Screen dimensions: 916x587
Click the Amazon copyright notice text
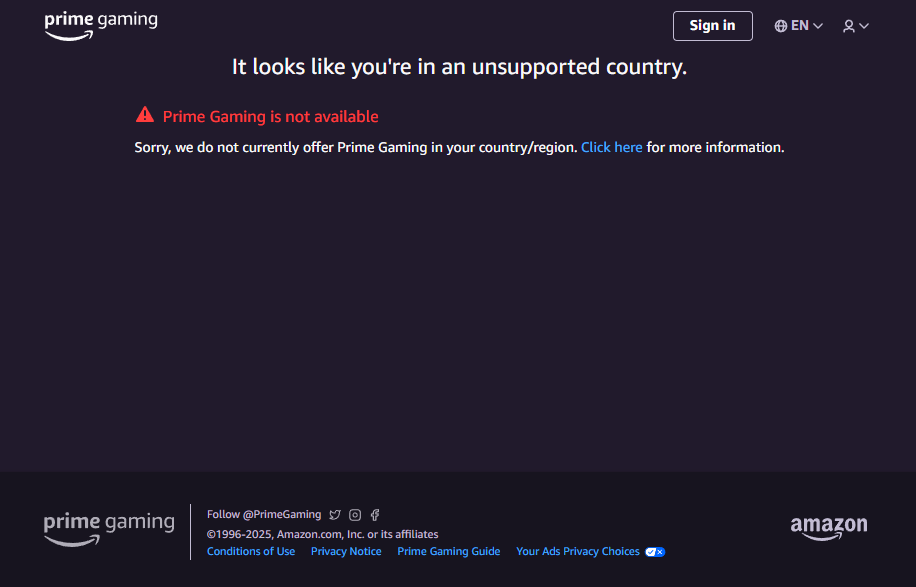tap(322, 534)
